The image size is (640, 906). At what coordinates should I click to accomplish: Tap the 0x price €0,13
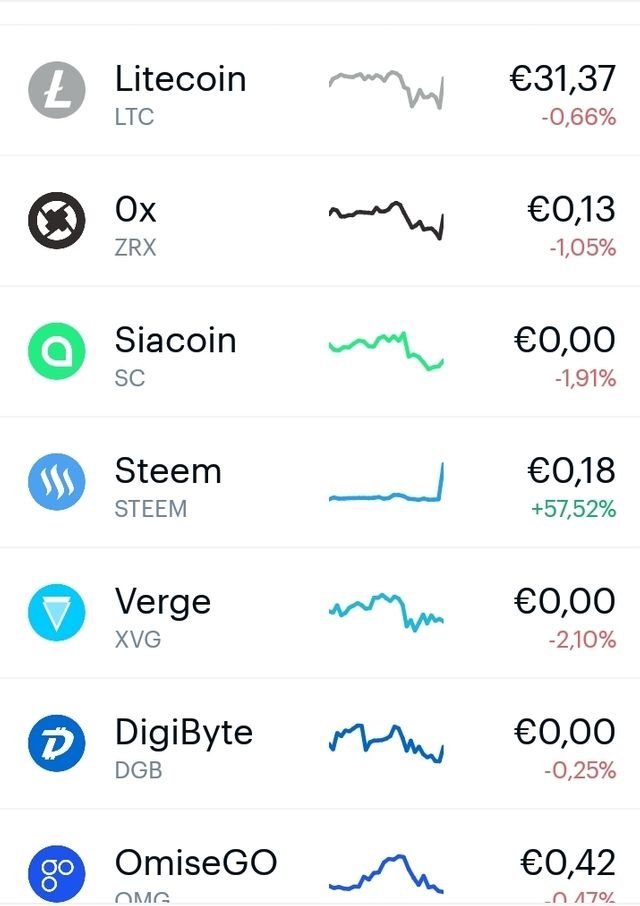click(x=571, y=210)
